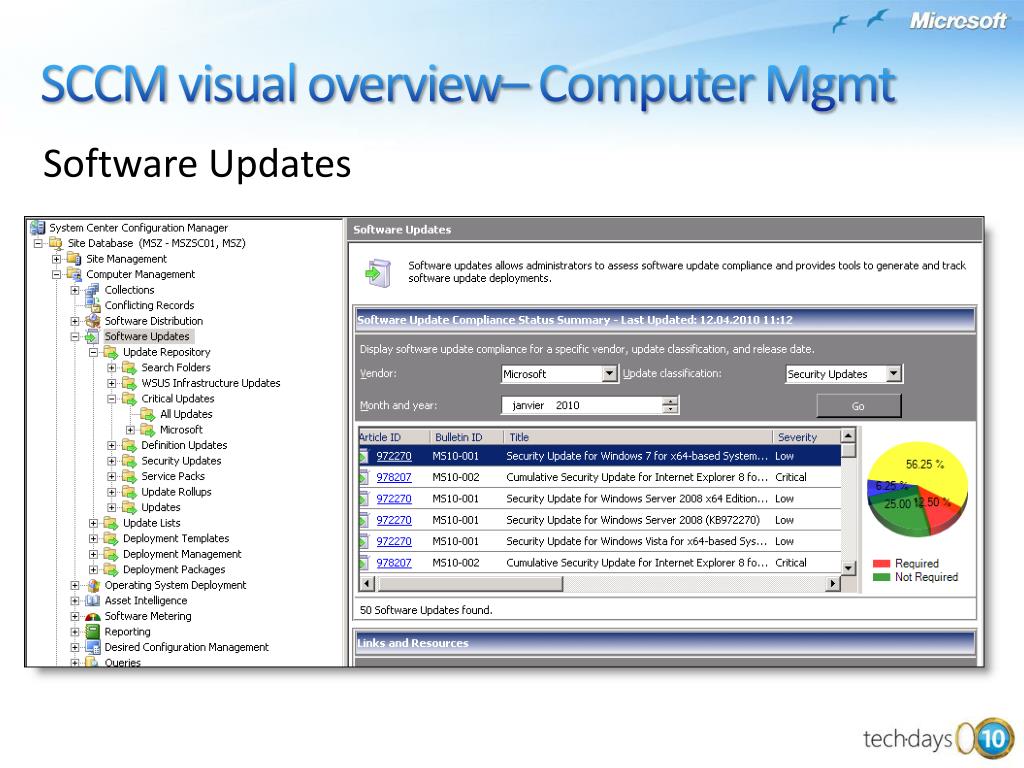1024x768 pixels.
Task: Click the Update Rollups folder icon
Action: [x=129, y=492]
